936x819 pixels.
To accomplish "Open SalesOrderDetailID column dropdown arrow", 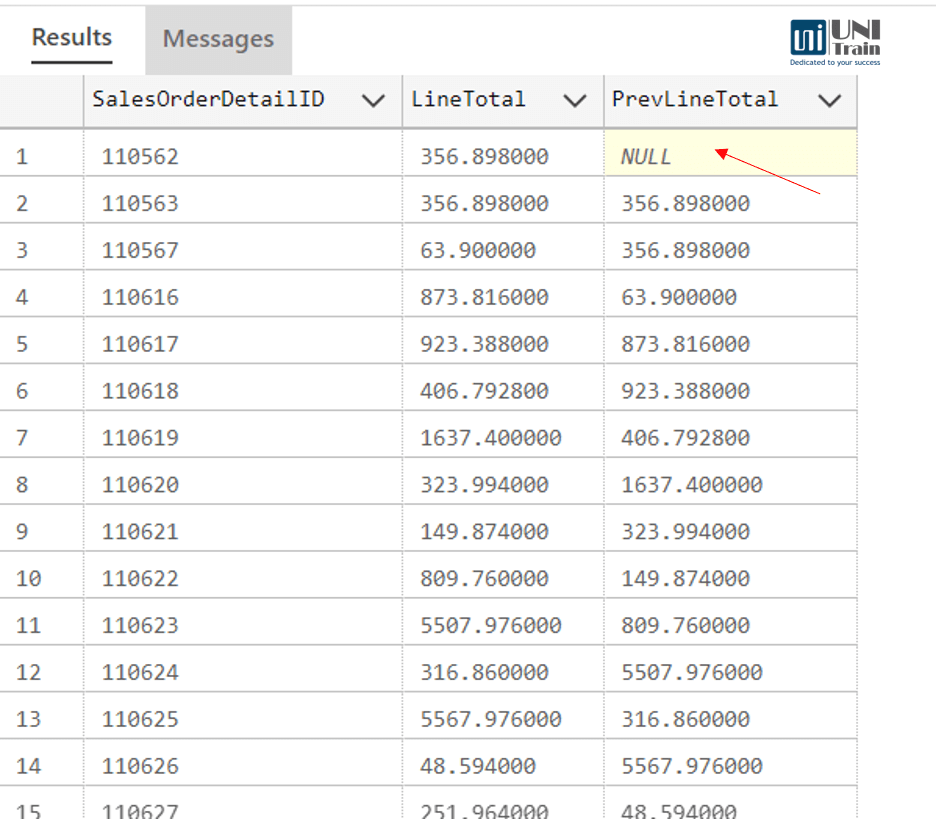I will pyautogui.click(x=373, y=100).
